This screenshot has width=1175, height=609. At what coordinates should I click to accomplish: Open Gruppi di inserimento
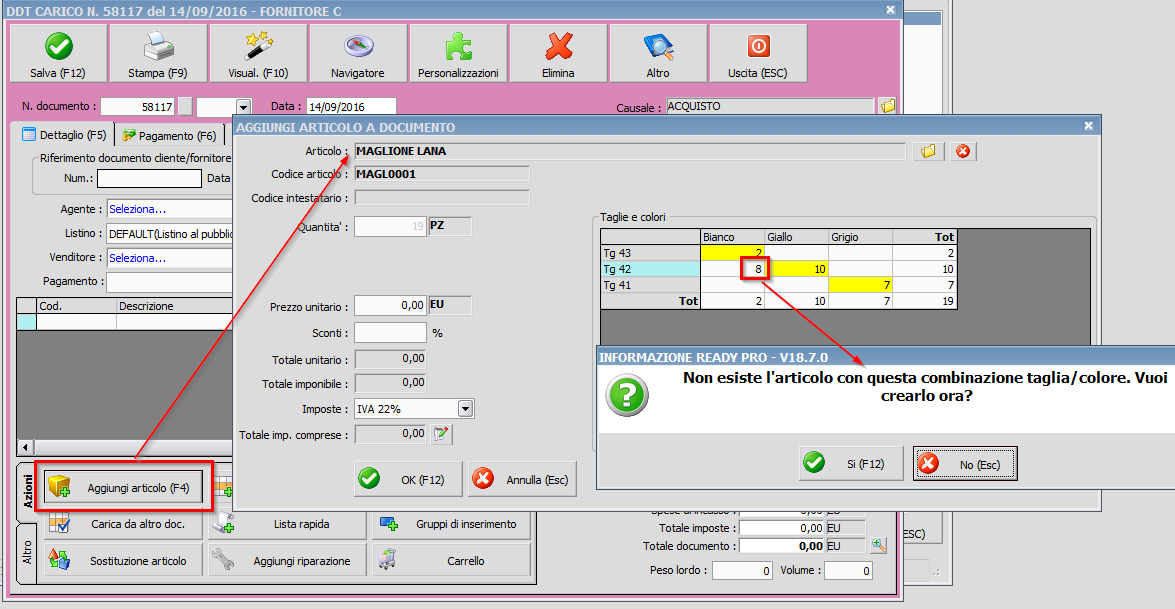pyautogui.click(x=451, y=524)
